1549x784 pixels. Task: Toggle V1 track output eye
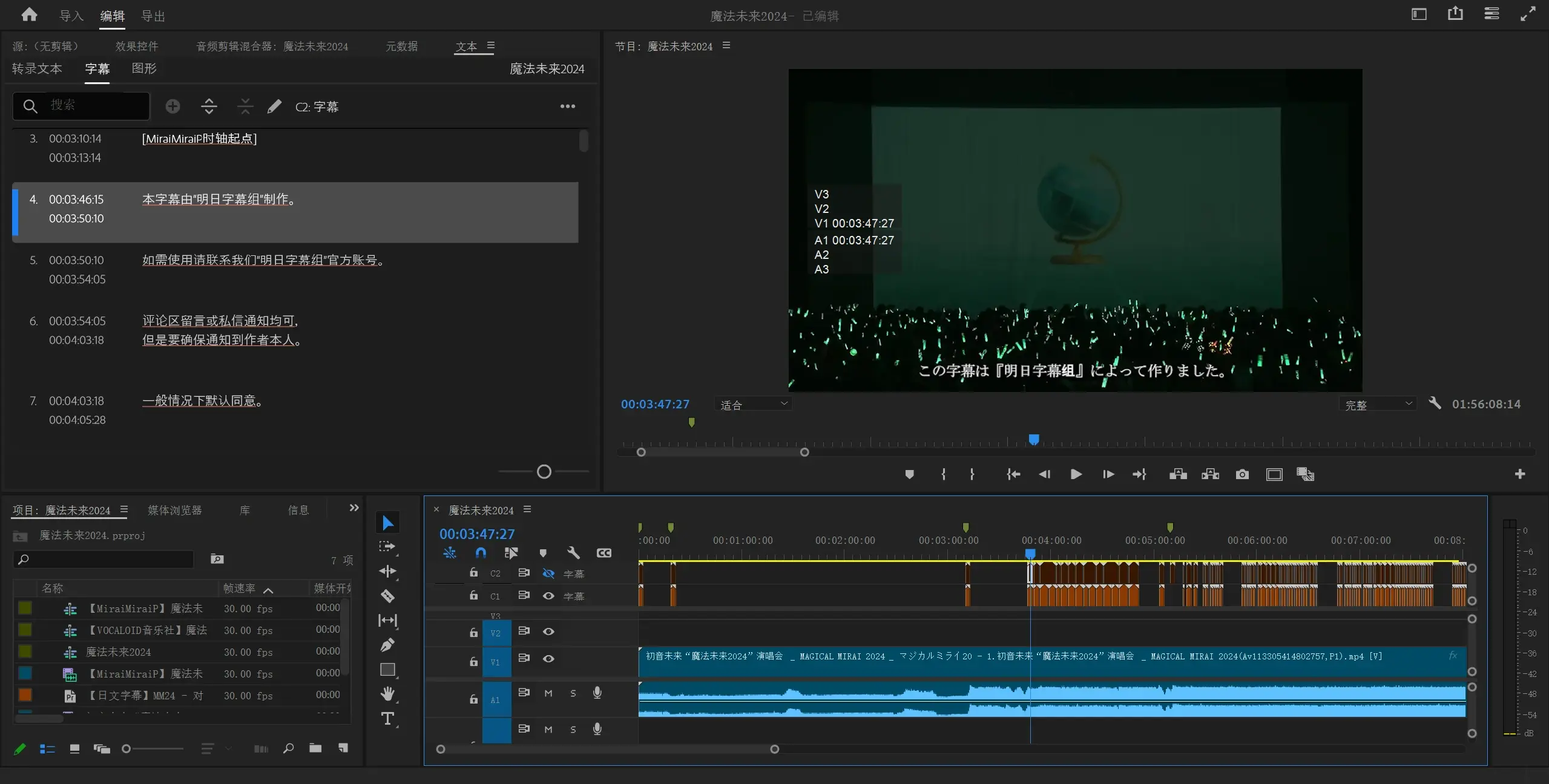click(x=548, y=659)
